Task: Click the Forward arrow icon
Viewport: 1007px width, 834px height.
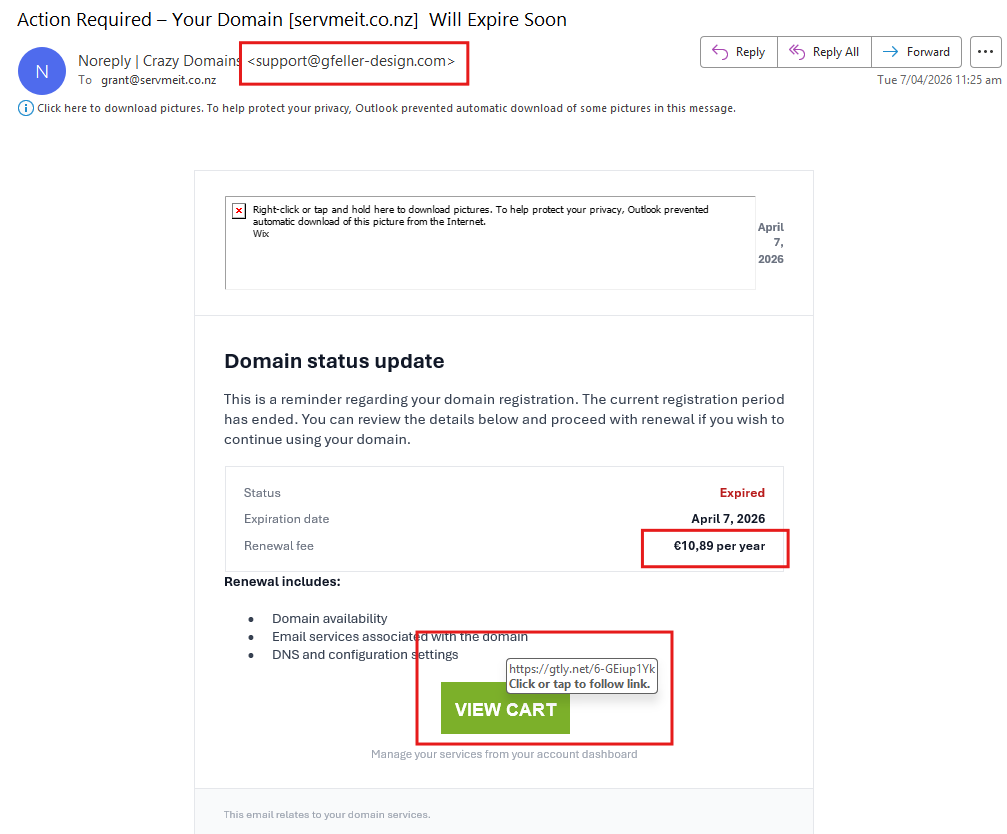Action: (890, 52)
